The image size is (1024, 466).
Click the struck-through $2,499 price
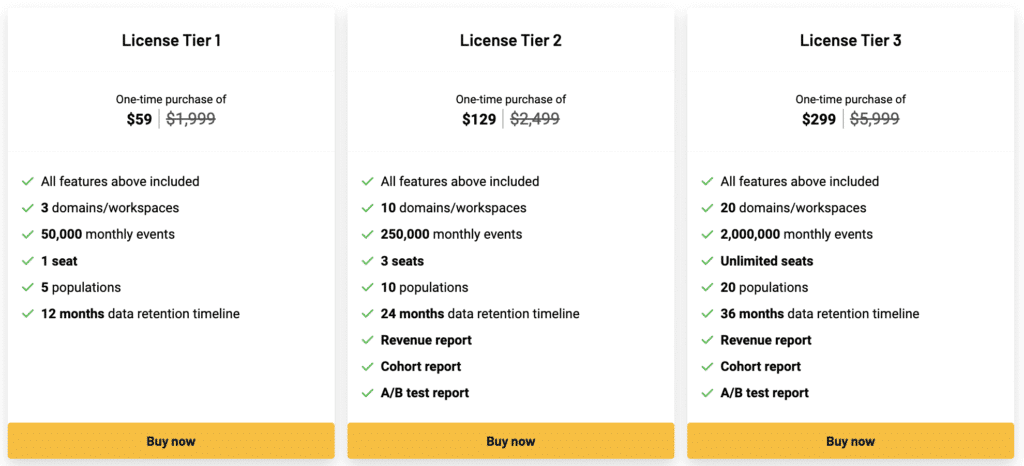535,119
